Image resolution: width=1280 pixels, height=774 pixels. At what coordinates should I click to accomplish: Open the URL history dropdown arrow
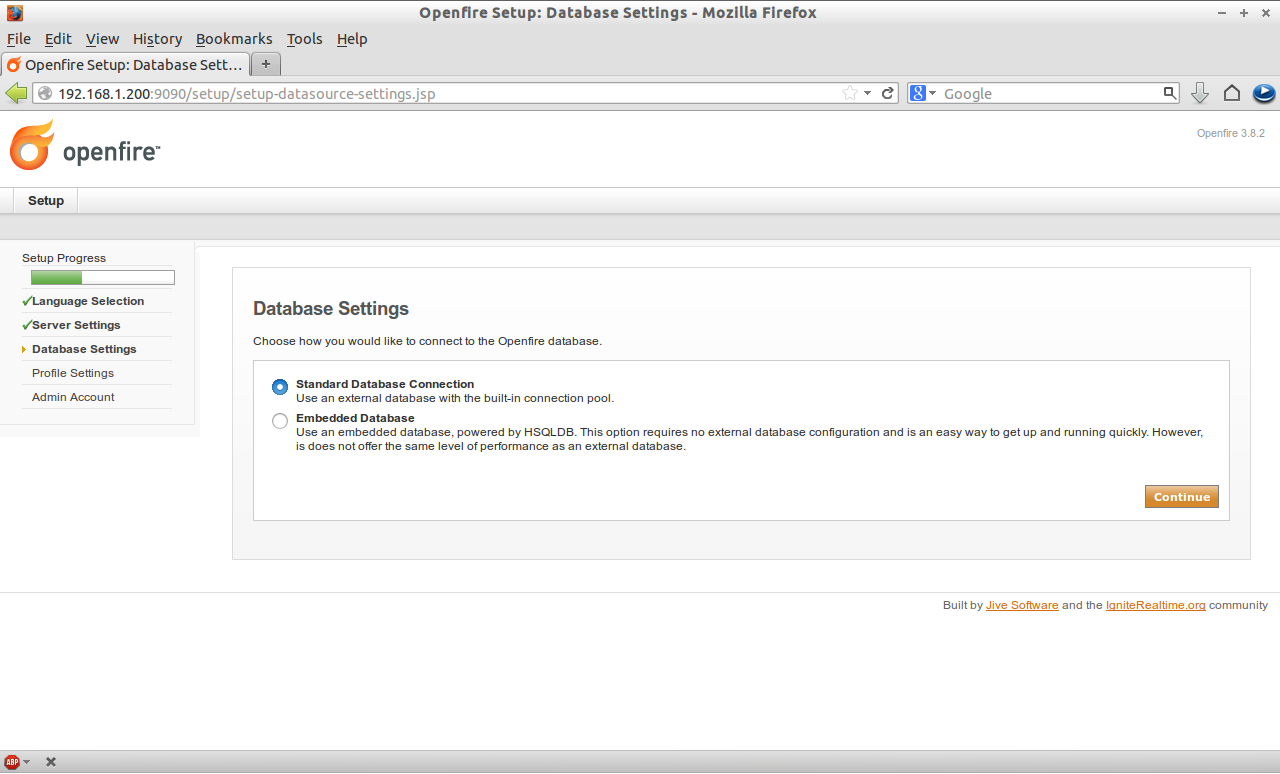tap(868, 93)
